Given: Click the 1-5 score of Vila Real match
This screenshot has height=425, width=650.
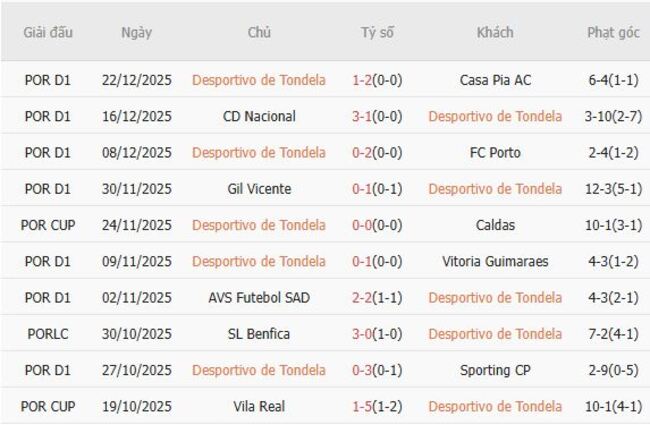Looking at the screenshot, I should coord(364,406).
